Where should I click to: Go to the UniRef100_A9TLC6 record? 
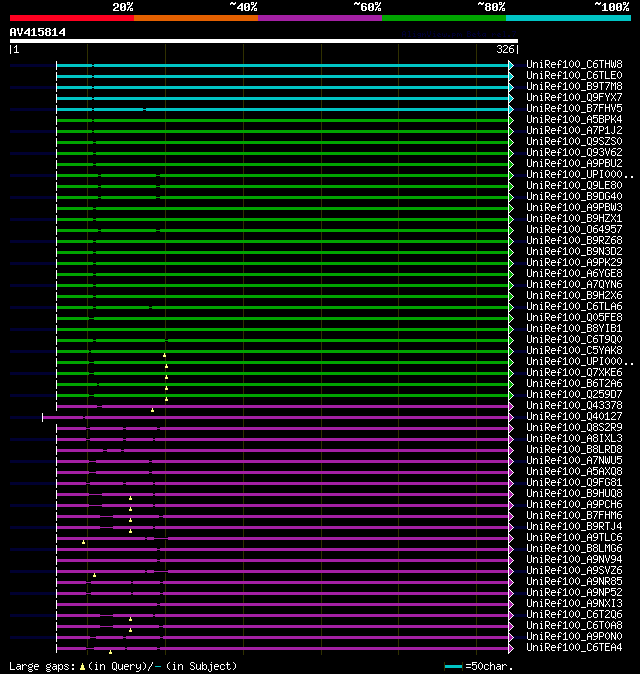point(574,538)
